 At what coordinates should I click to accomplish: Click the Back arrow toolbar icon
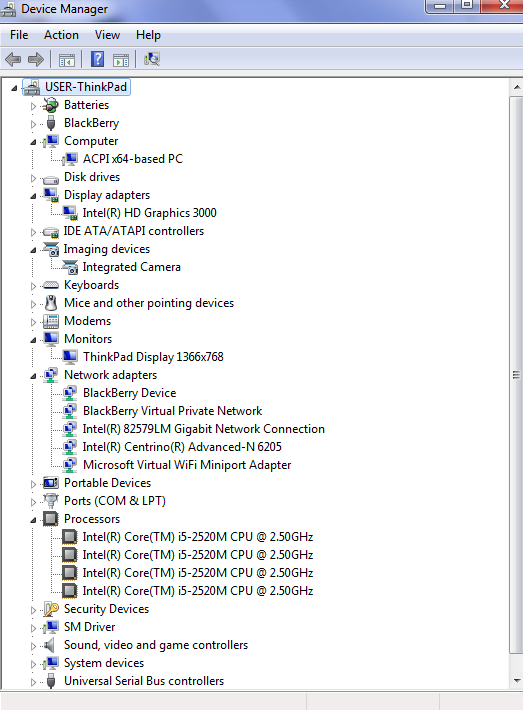pos(13,59)
